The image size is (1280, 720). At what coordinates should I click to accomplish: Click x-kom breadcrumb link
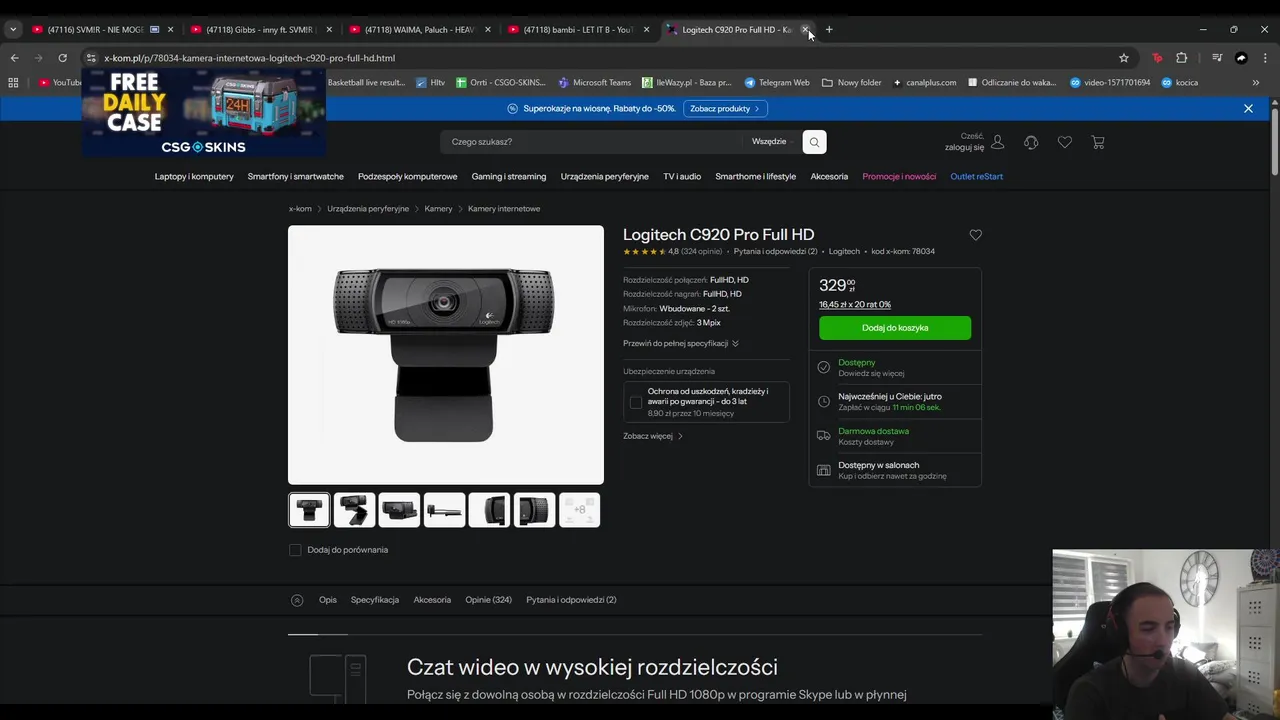coord(300,209)
